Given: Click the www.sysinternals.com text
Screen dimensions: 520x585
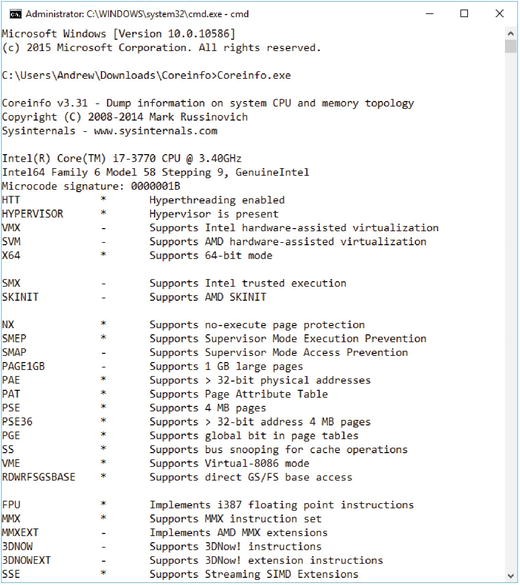Looking at the screenshot, I should tap(155, 131).
